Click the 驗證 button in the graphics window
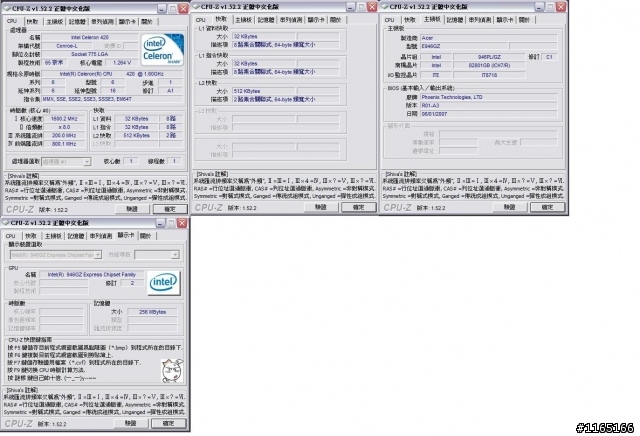The width and height of the screenshot is (640, 436). pos(131,423)
